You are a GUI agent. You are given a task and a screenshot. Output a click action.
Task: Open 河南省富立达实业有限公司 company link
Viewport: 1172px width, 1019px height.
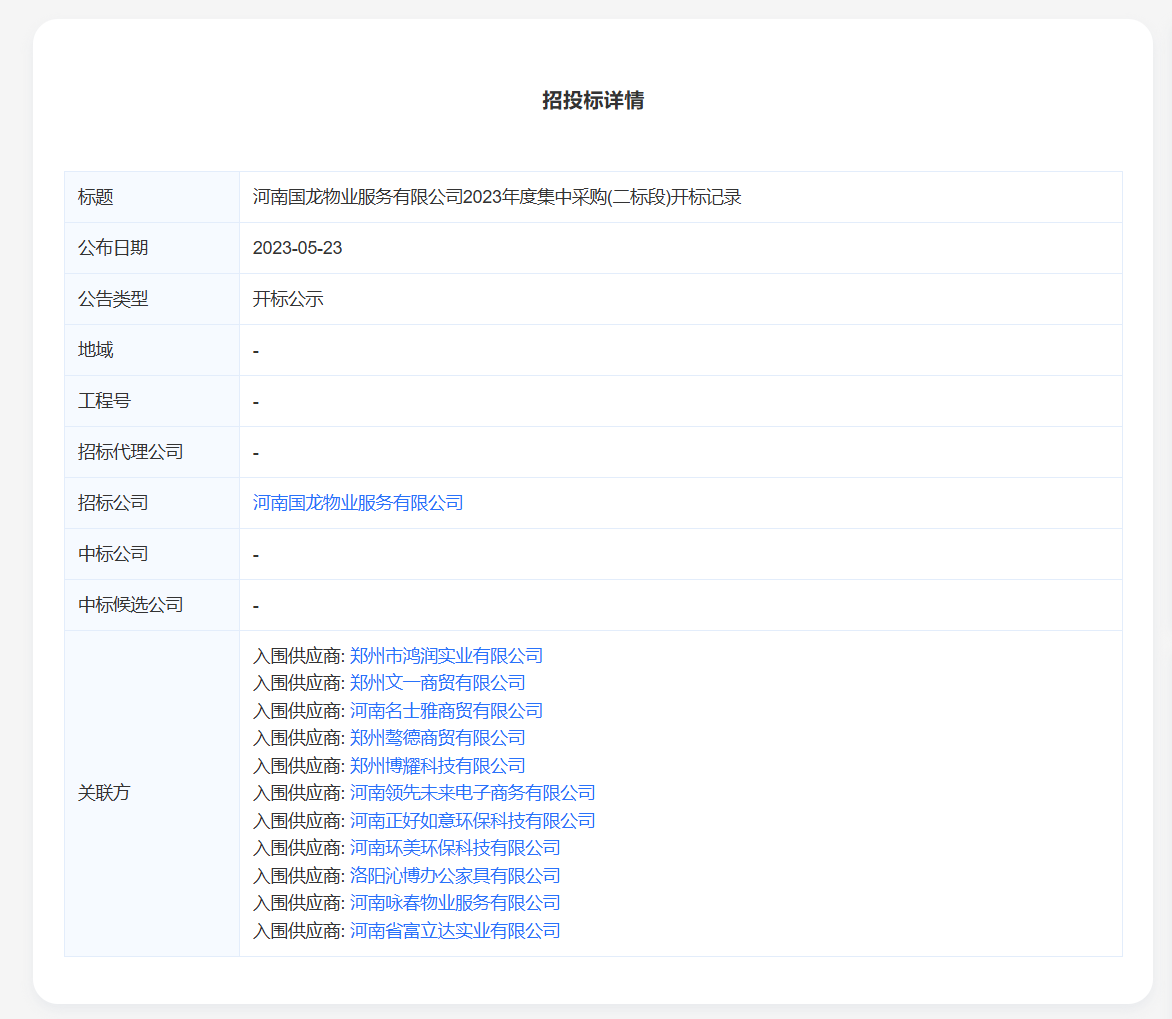click(x=455, y=931)
